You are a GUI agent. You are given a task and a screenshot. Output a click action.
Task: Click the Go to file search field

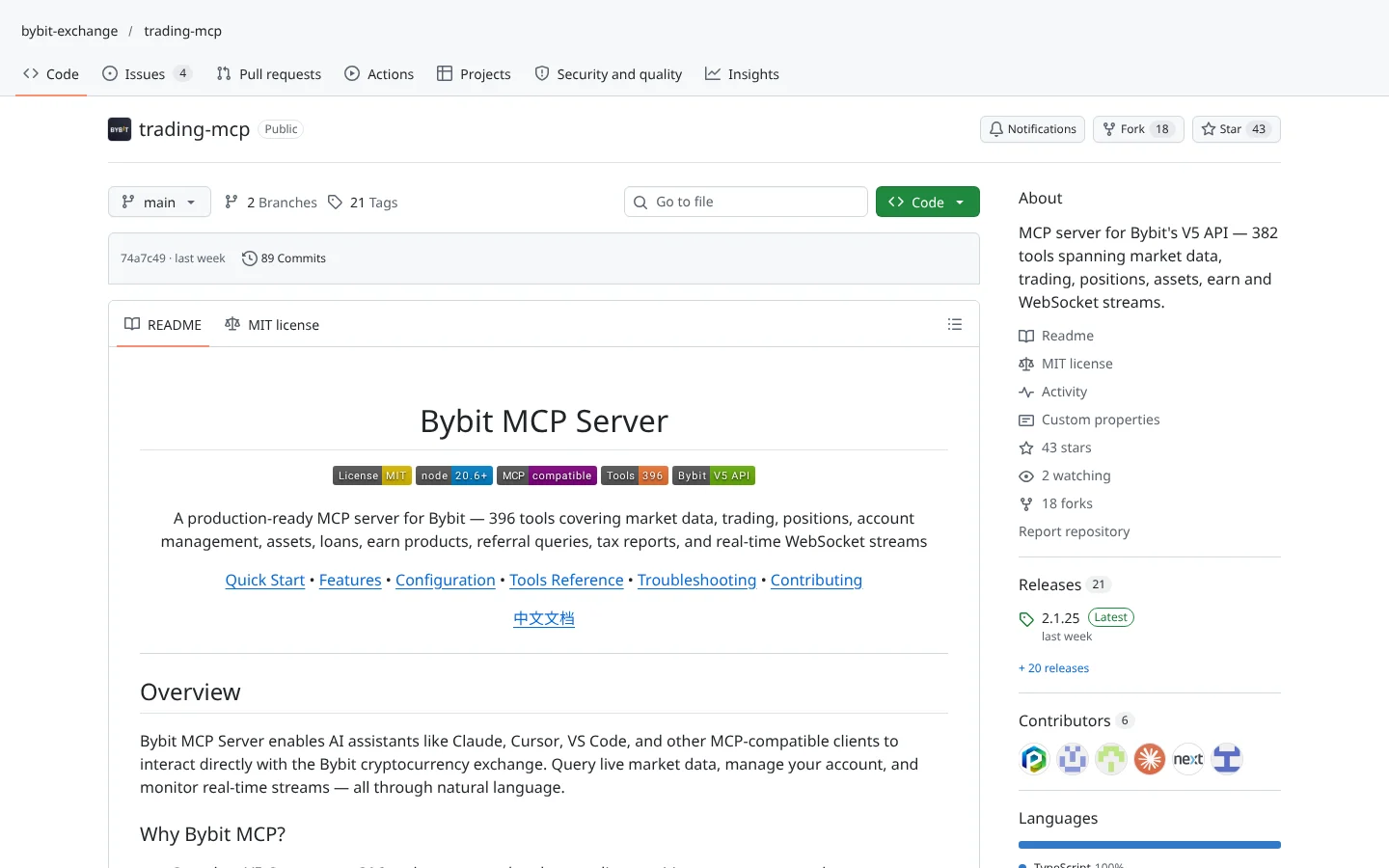click(x=746, y=202)
